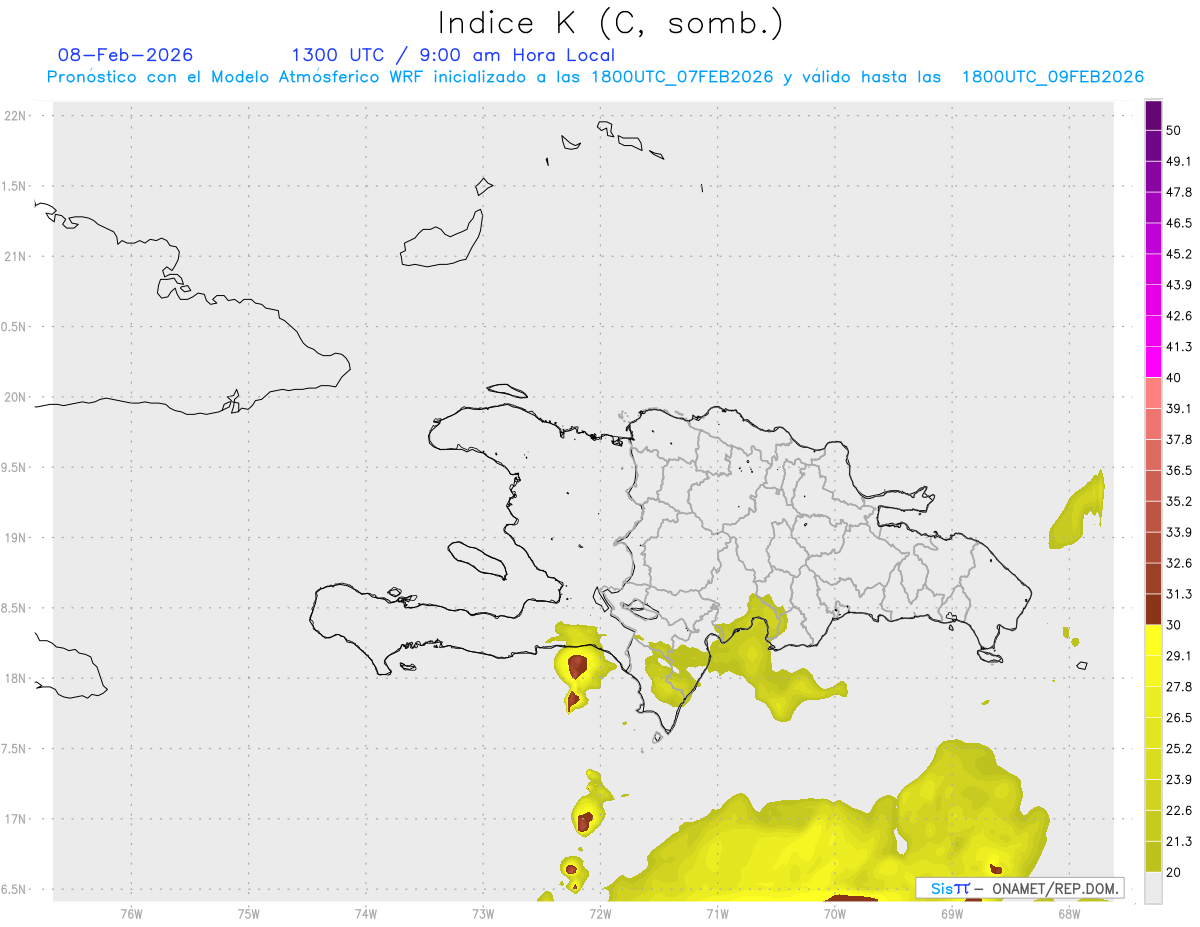Viewport: 1200px width, 927px height.
Task: Click the colorbar value "27.8"
Action: point(1179,687)
